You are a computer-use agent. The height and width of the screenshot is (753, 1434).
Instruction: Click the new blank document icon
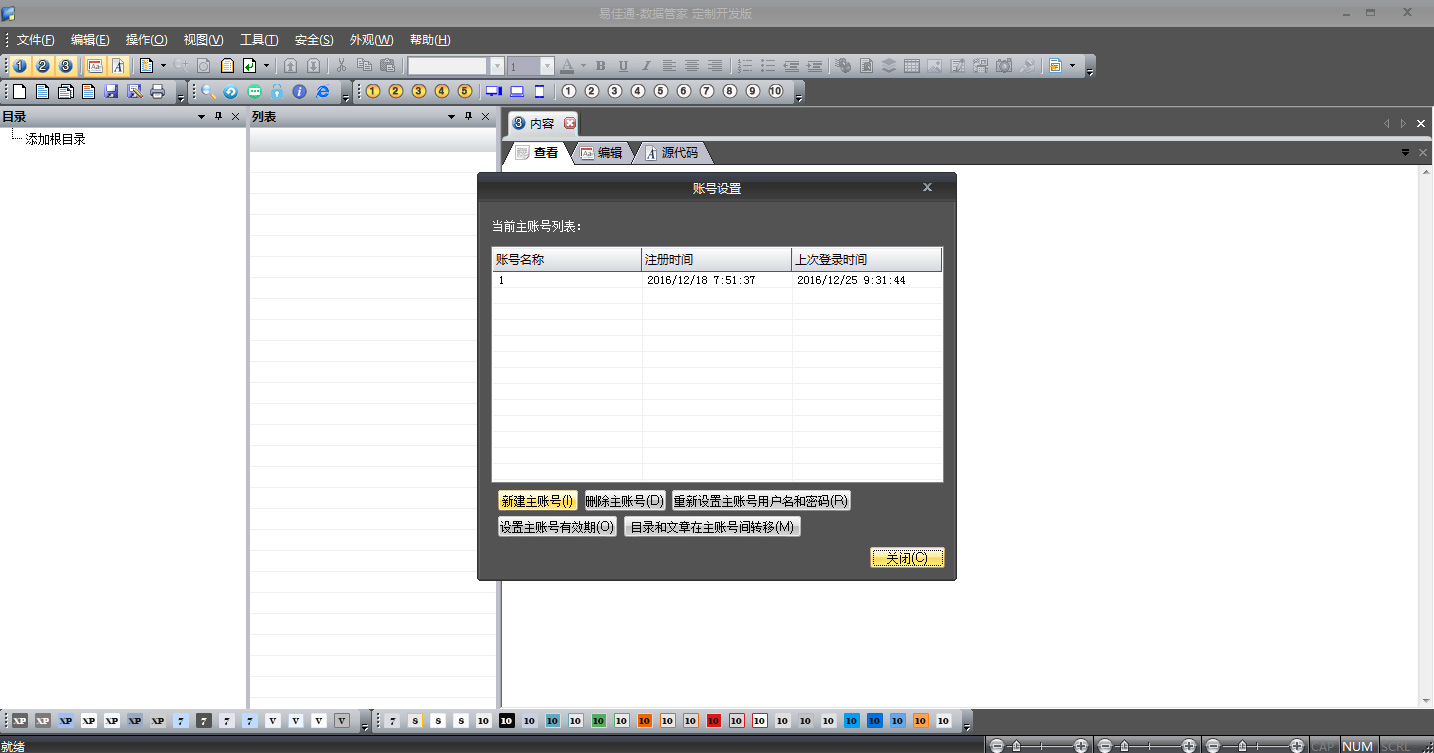click(x=19, y=92)
